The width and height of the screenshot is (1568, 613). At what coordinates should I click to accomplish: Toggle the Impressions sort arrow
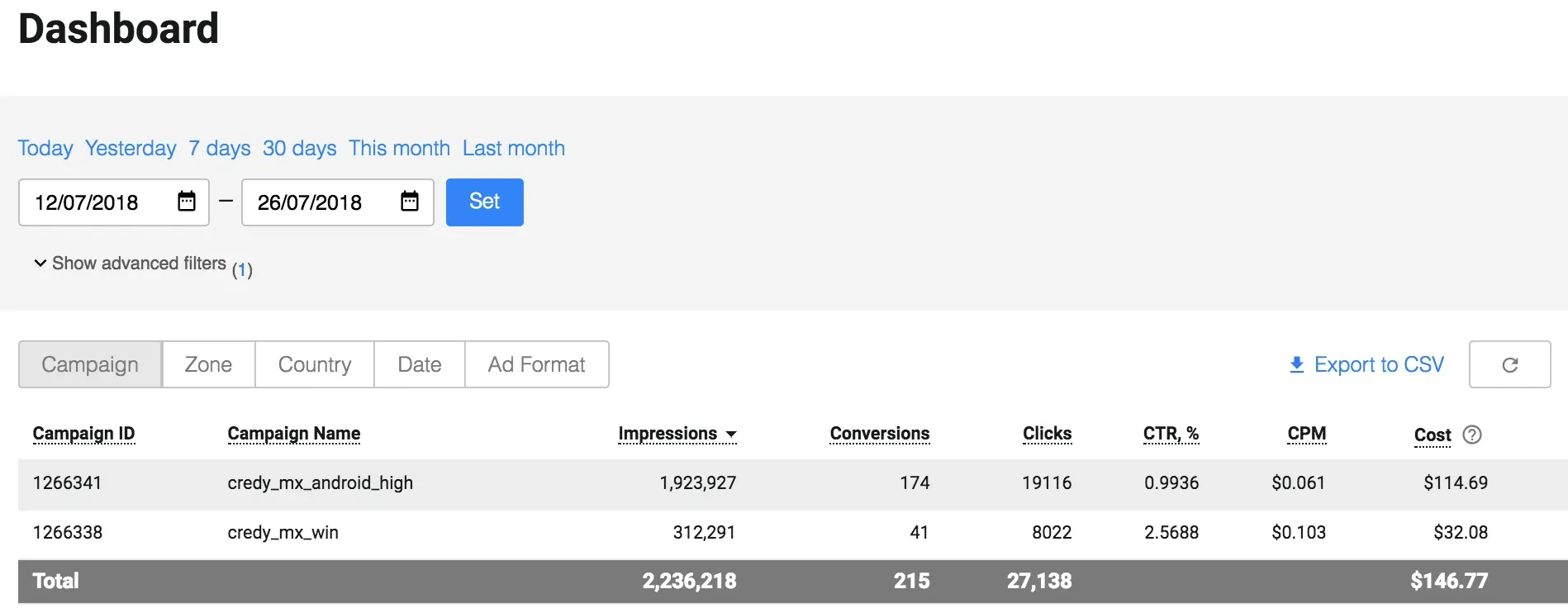(x=731, y=435)
